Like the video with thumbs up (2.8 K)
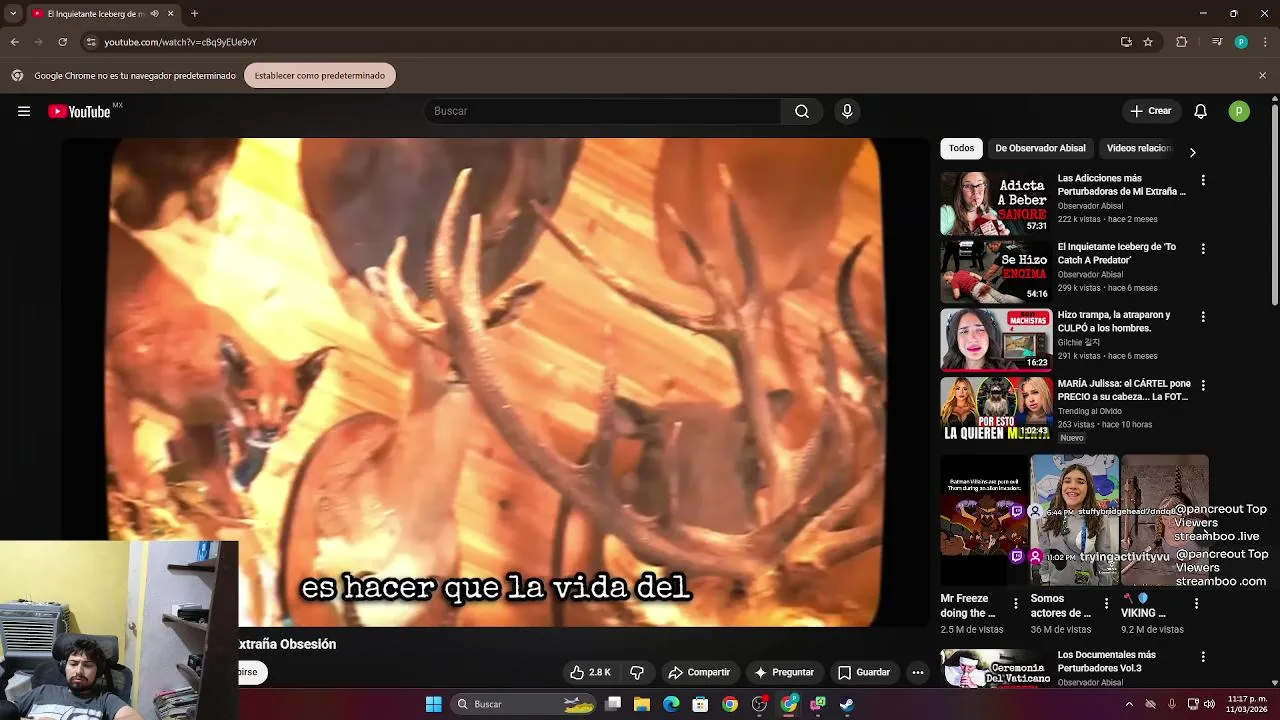This screenshot has height=720, width=1280. point(590,672)
